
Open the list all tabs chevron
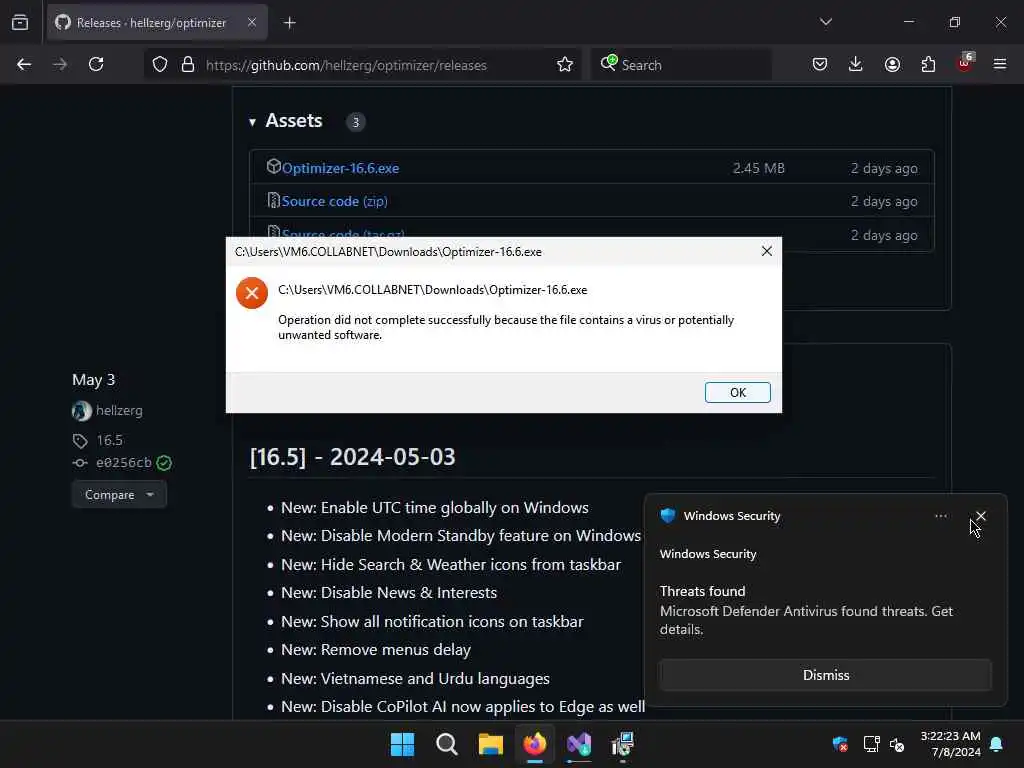pyautogui.click(x=825, y=22)
